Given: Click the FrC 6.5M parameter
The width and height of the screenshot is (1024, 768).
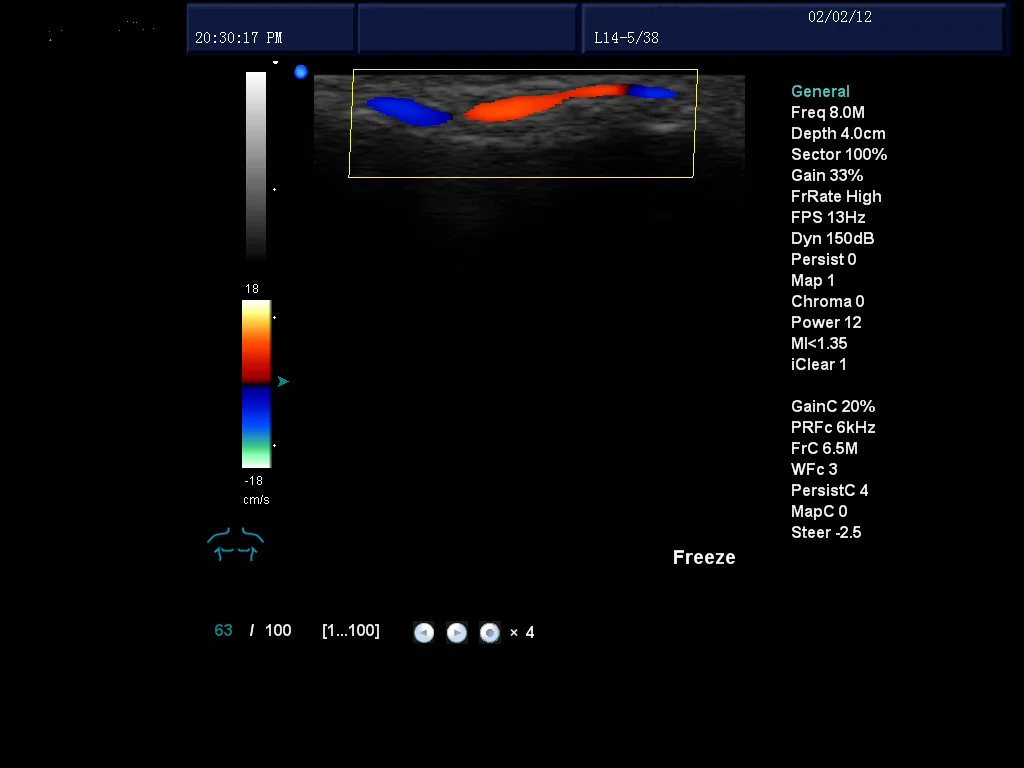Looking at the screenshot, I should pyautogui.click(x=825, y=448).
